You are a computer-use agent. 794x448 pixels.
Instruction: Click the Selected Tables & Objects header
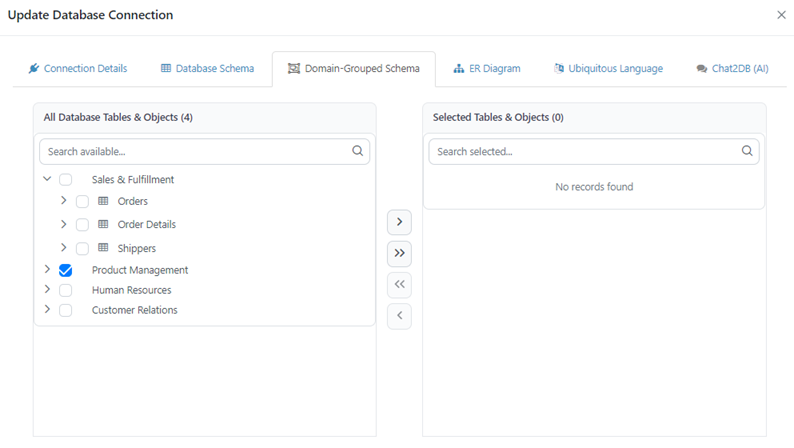tap(498, 117)
